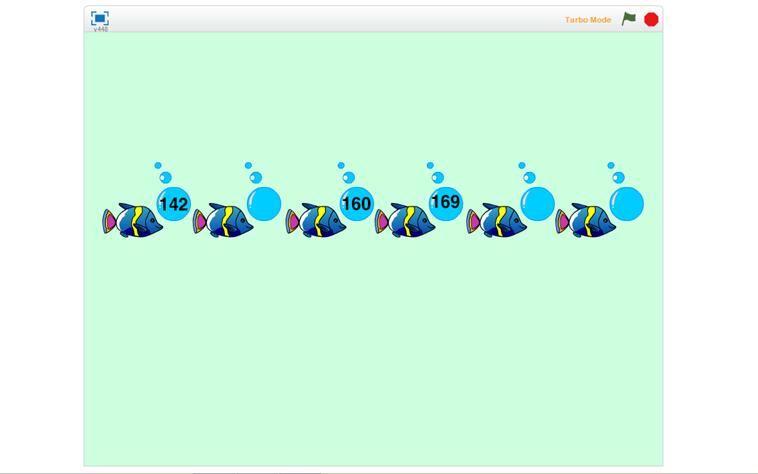Click the green flag to start
Viewport: 758px width, 474px height.
(x=628, y=19)
